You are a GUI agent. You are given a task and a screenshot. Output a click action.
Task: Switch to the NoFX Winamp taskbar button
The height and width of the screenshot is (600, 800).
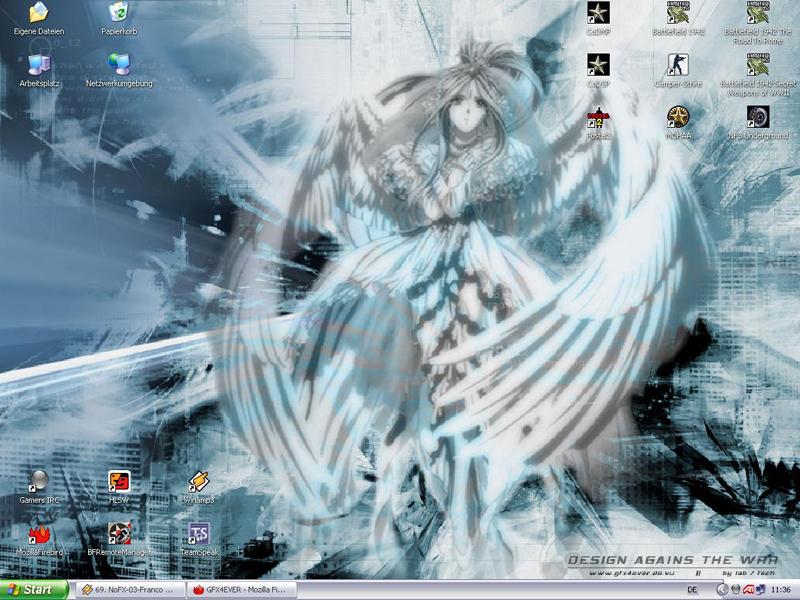(131, 590)
